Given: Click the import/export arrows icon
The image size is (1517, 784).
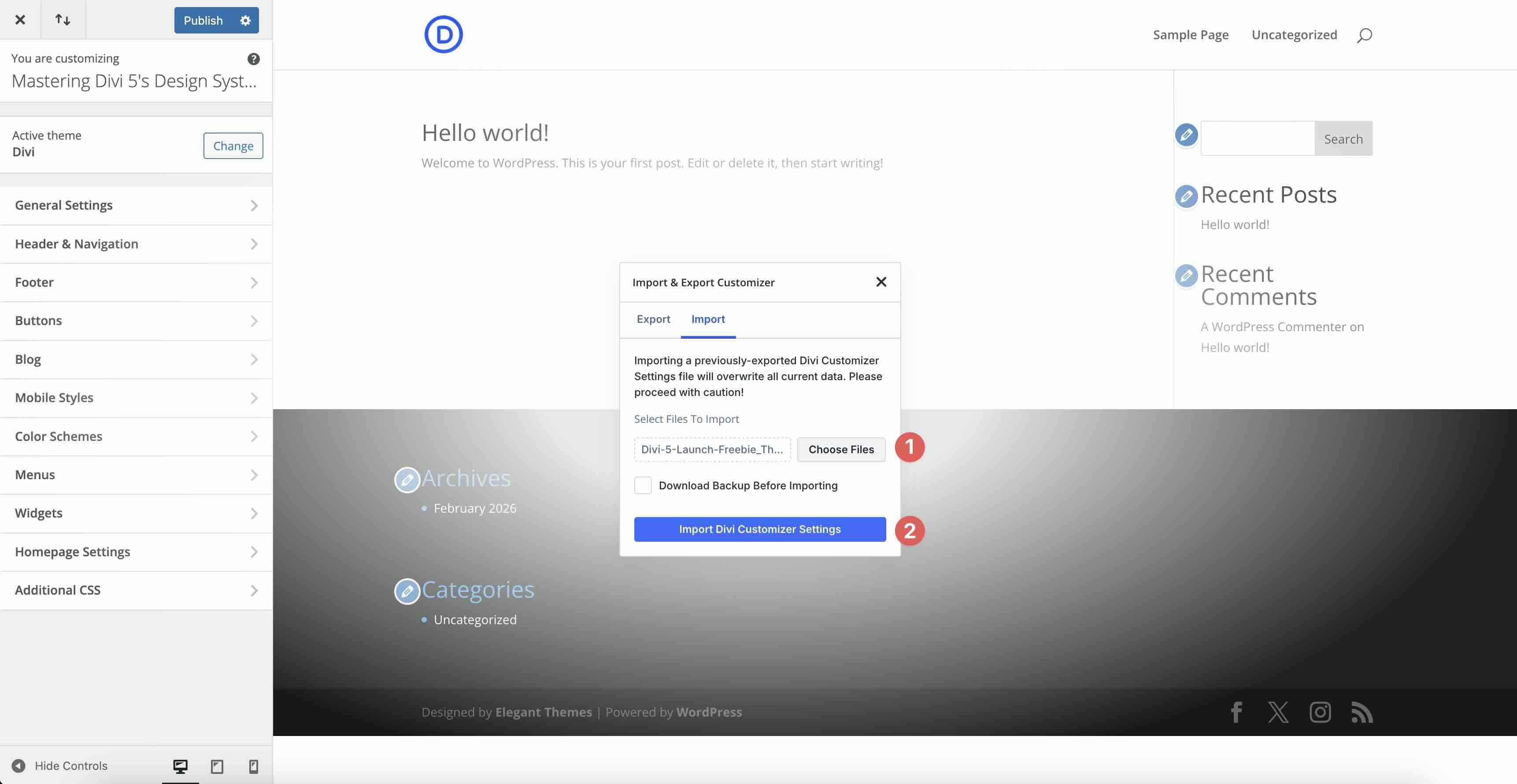Looking at the screenshot, I should click(x=63, y=19).
